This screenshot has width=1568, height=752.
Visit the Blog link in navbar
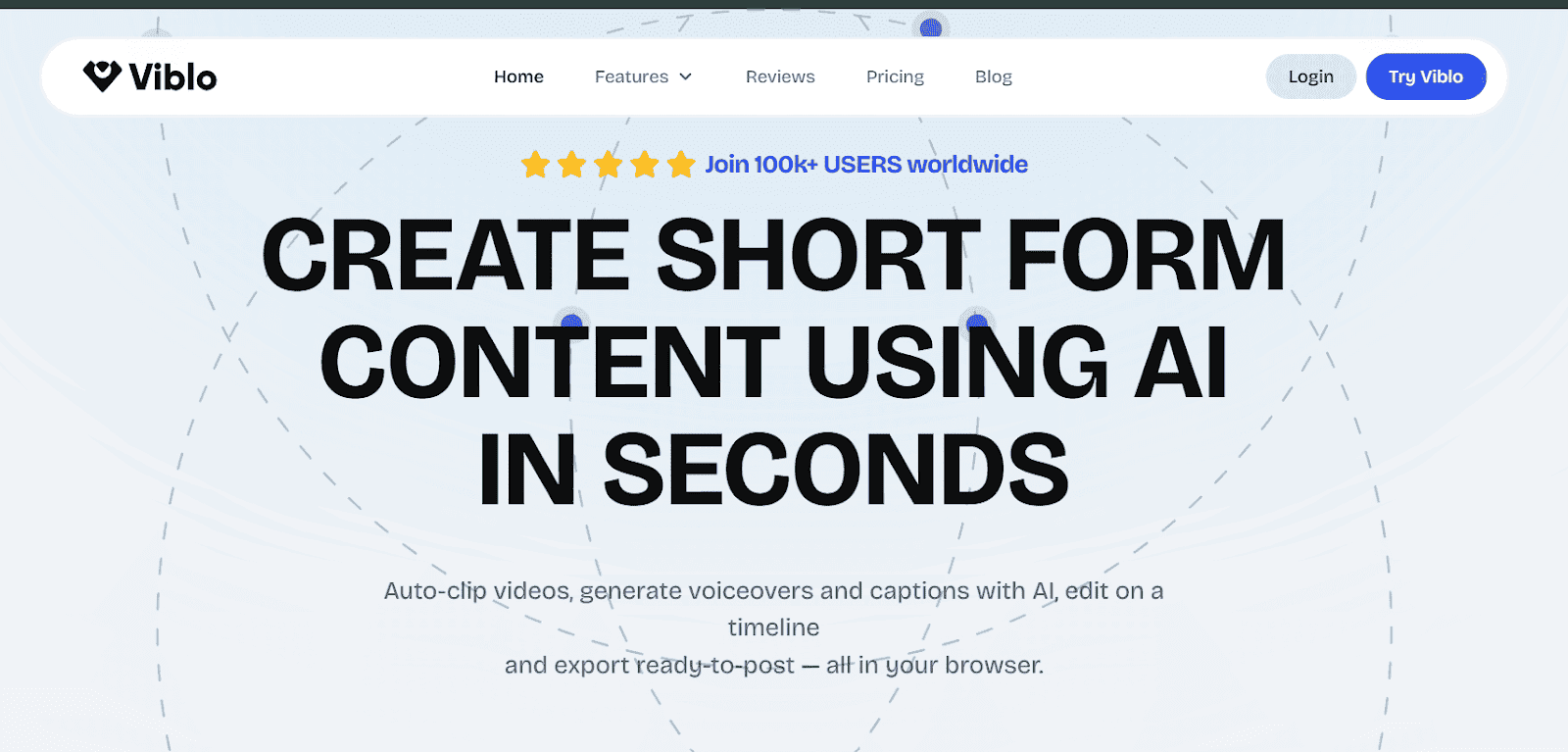click(994, 76)
